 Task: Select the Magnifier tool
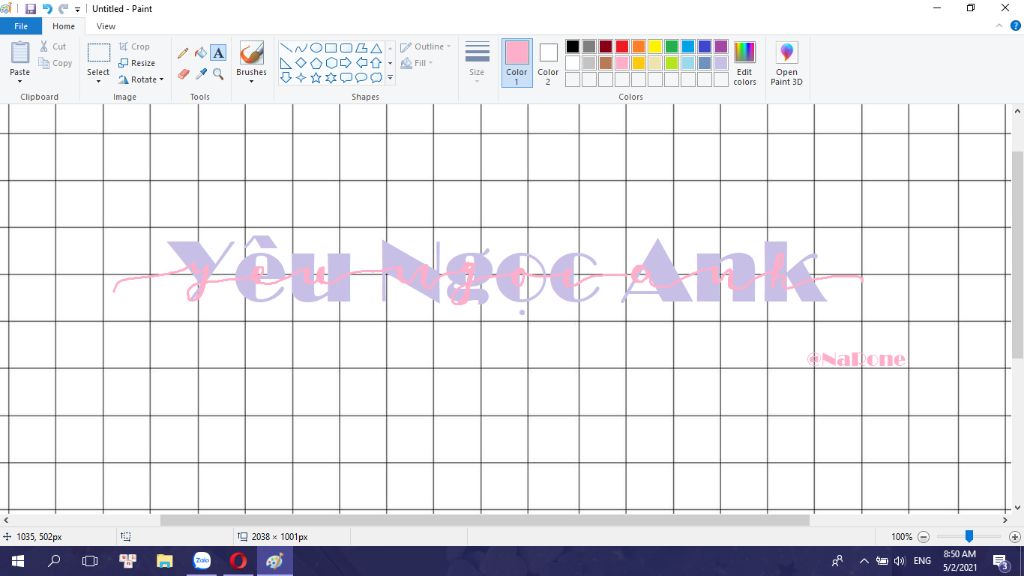[218, 74]
